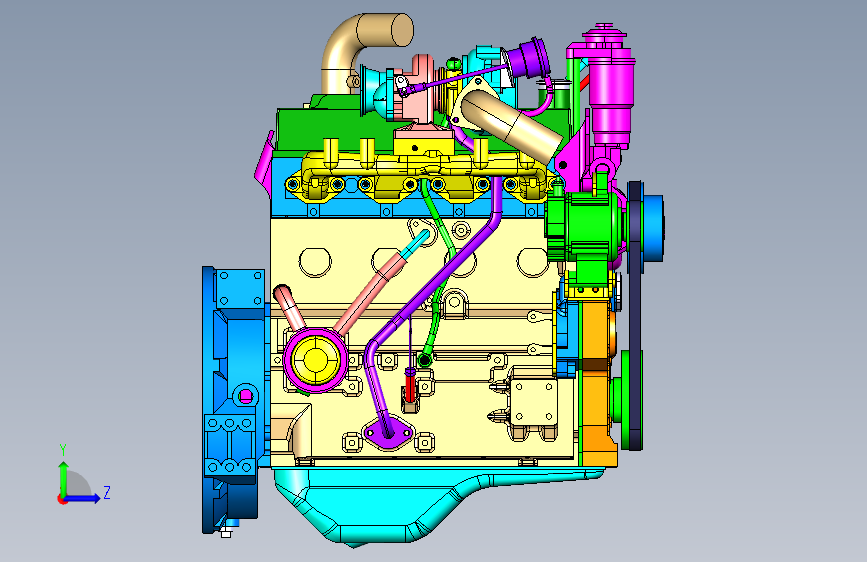
Task: Pick the purple pipe flange near block bottom
Action: point(389,433)
